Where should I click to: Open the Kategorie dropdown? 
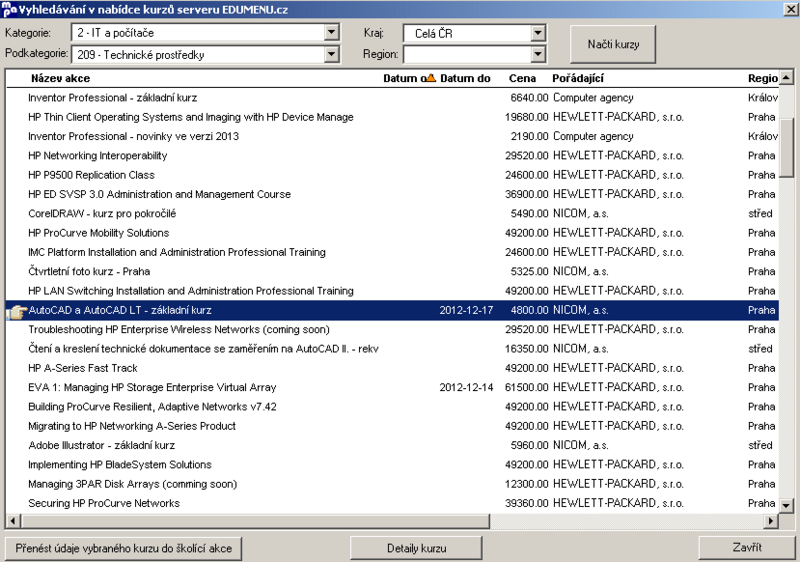(x=332, y=33)
